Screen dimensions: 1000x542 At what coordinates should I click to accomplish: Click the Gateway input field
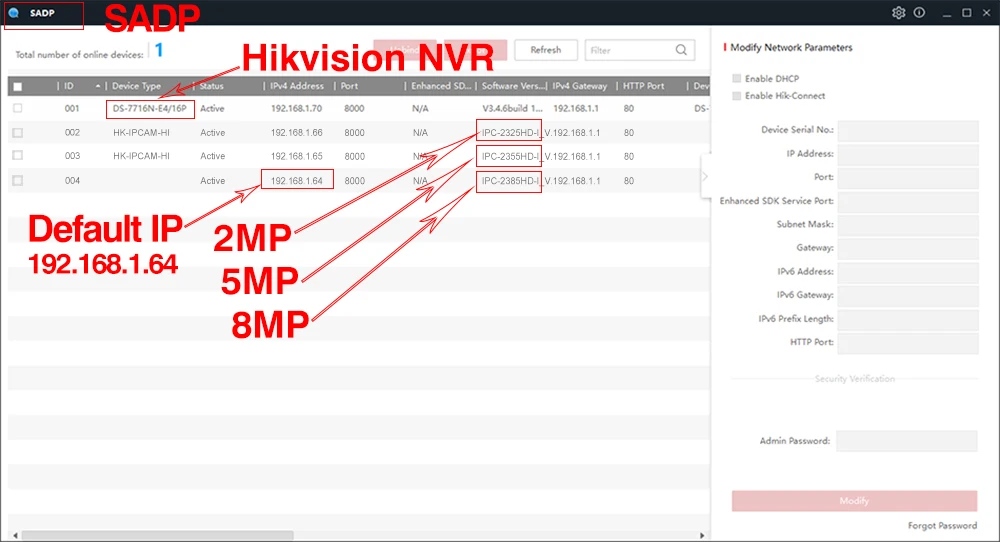(908, 248)
